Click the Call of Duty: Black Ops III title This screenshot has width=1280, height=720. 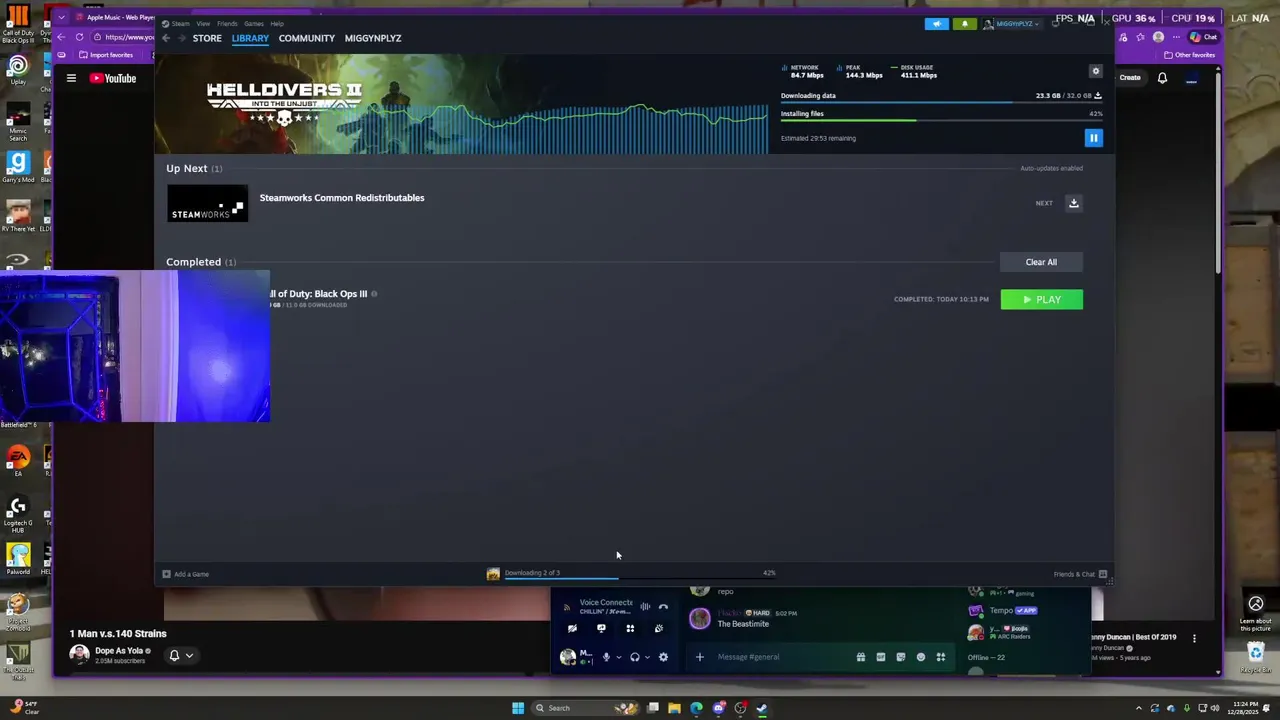coord(318,294)
